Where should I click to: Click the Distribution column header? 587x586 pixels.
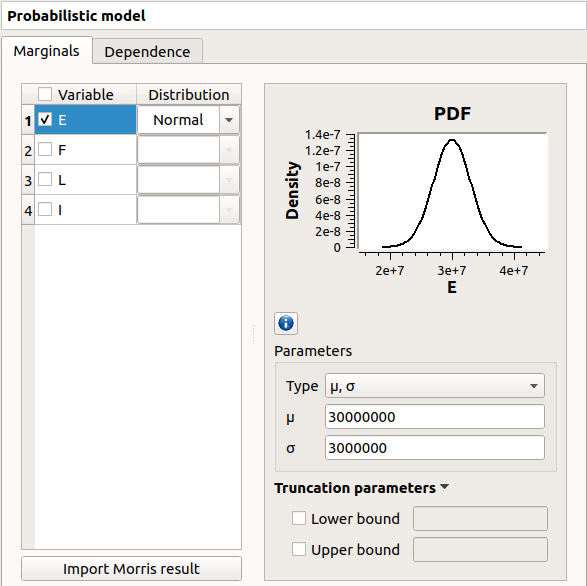[189, 94]
